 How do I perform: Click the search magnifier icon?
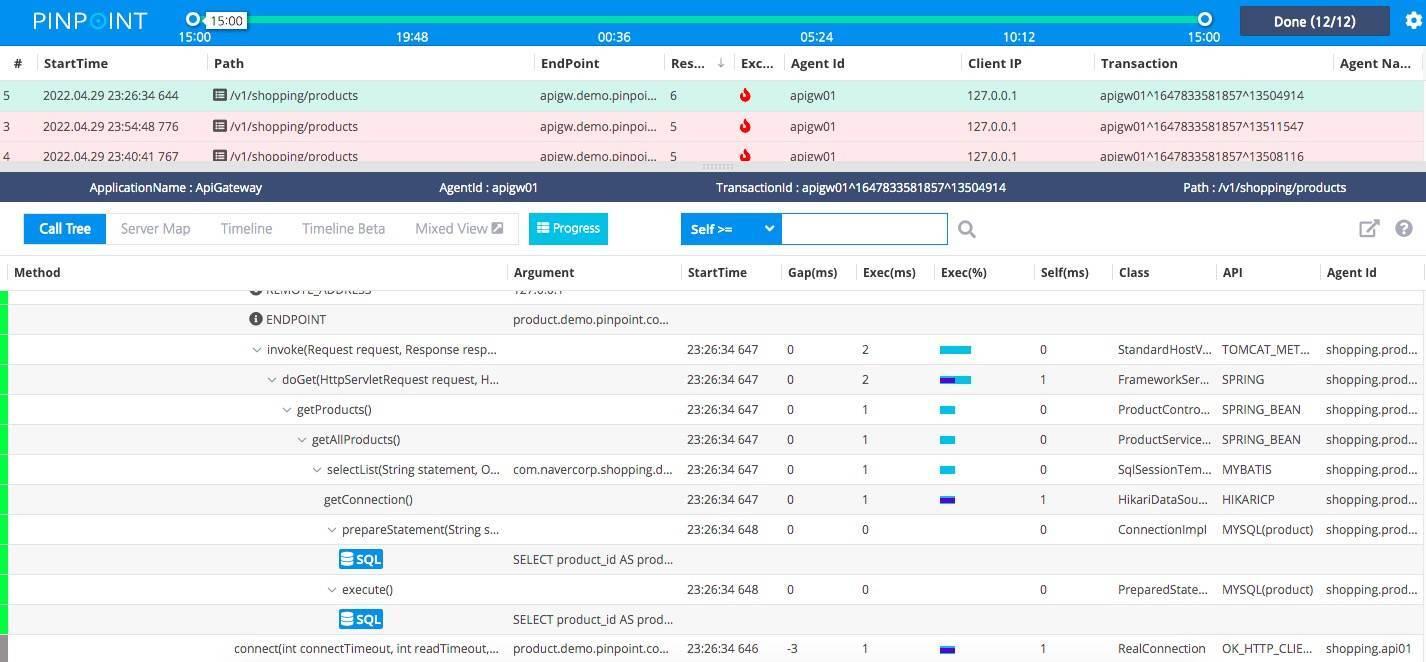(966, 228)
